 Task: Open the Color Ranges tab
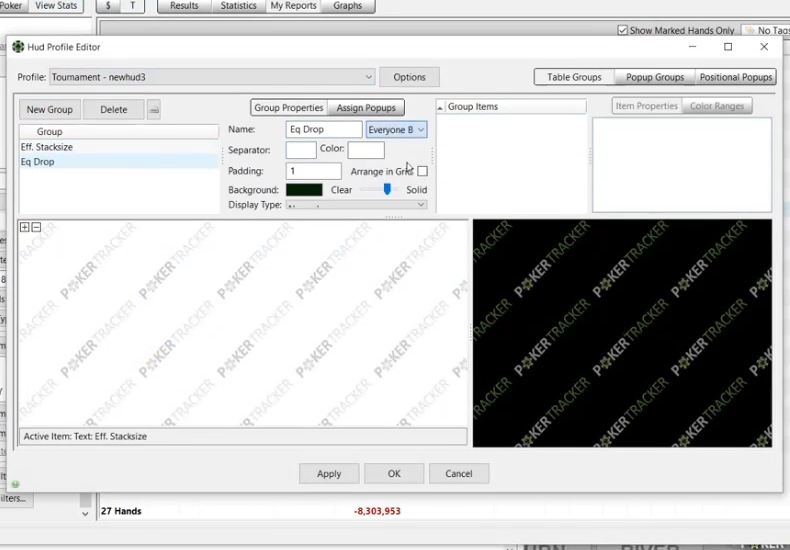(717, 106)
